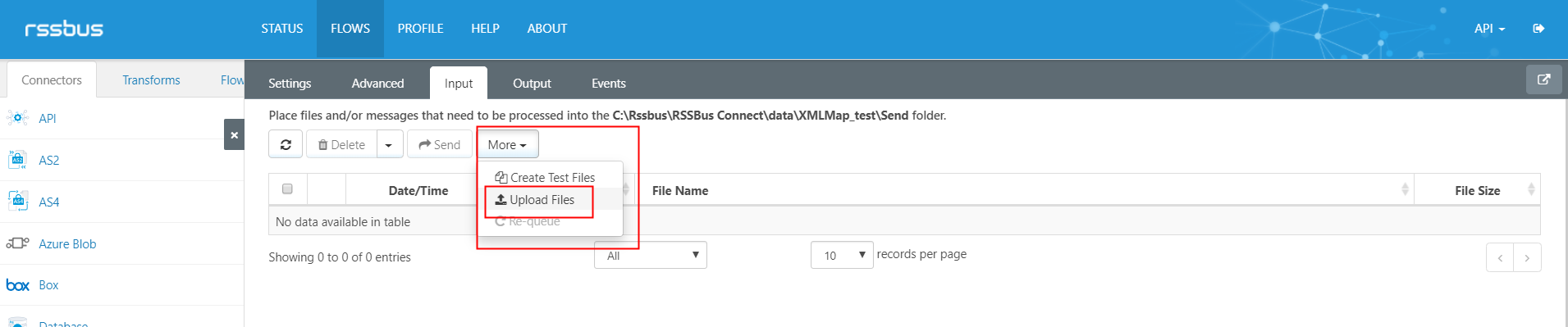Open the Box connector link
This screenshot has height=327, width=1568.
pos(48,285)
